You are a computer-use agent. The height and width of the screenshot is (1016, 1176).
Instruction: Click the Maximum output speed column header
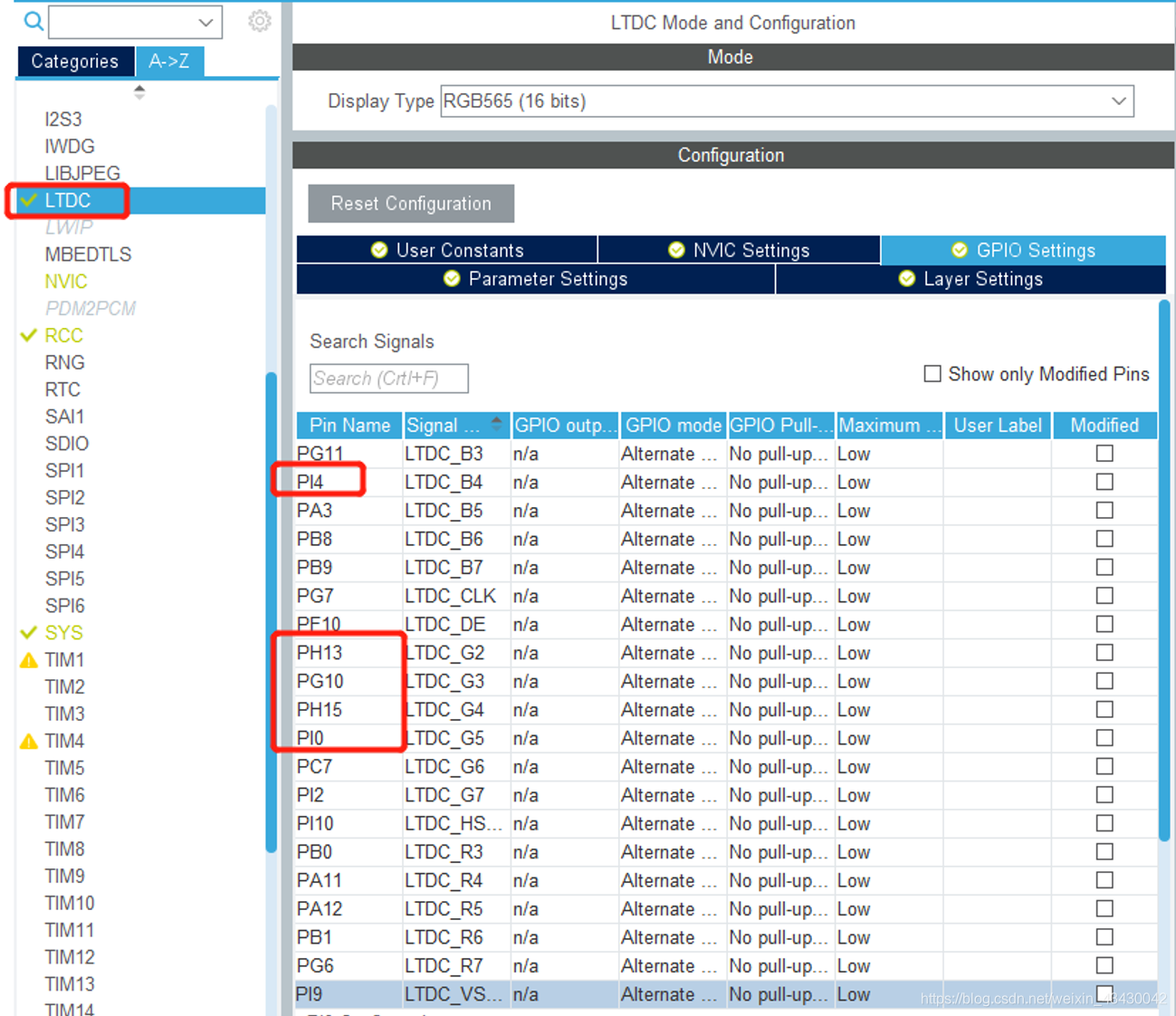tap(889, 425)
